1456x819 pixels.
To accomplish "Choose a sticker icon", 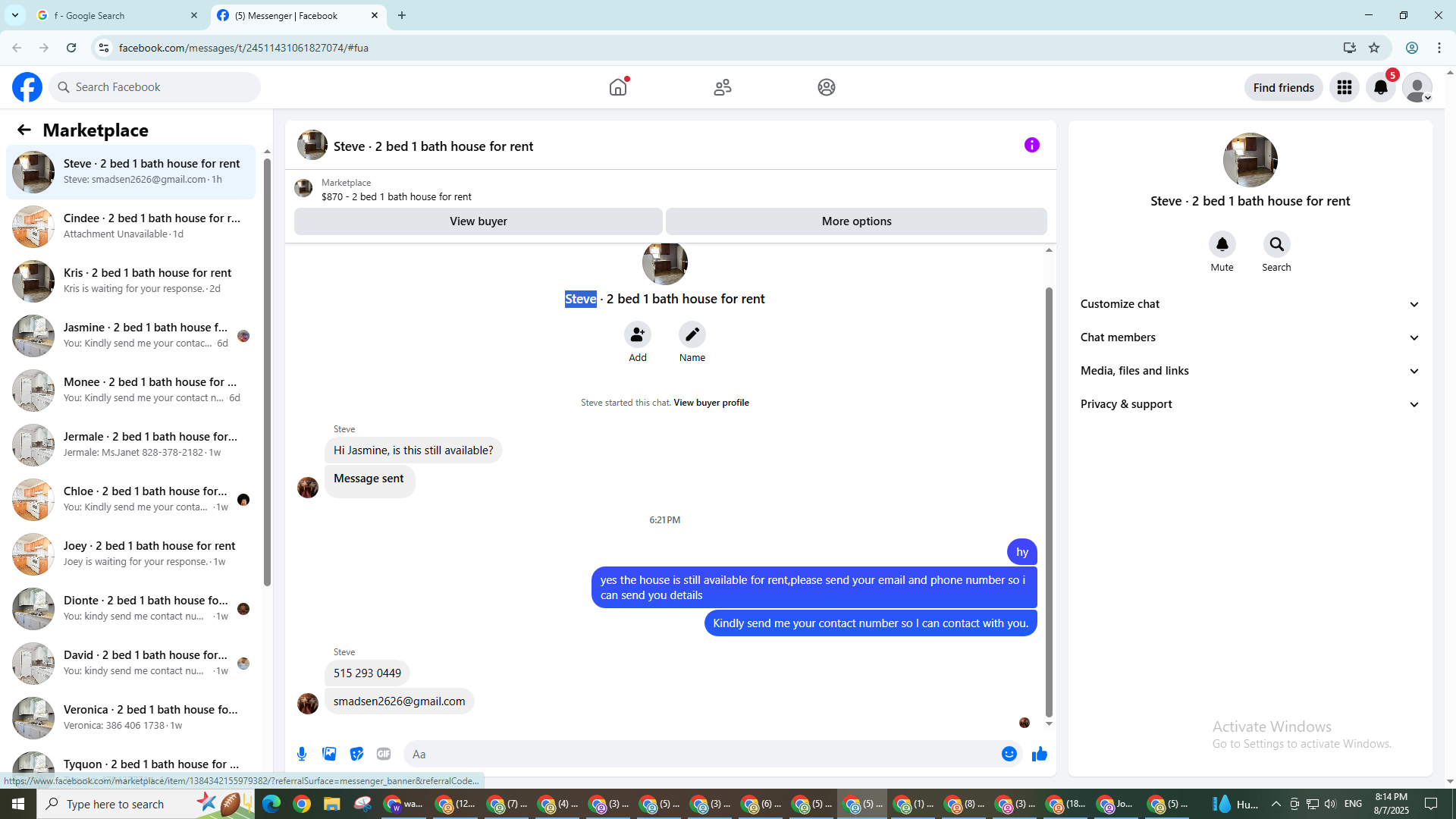I will click(356, 754).
